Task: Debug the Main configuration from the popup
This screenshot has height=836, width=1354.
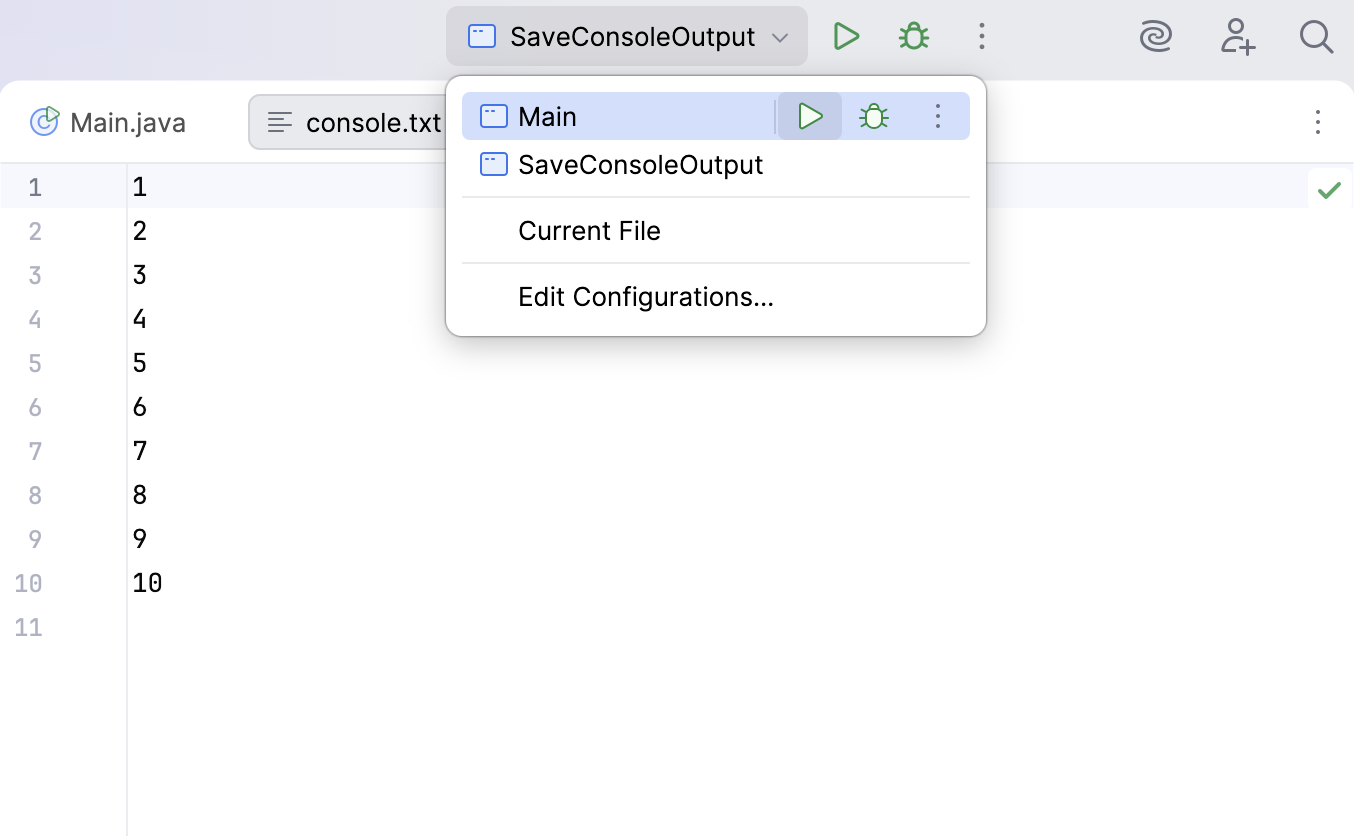Action: click(873, 116)
